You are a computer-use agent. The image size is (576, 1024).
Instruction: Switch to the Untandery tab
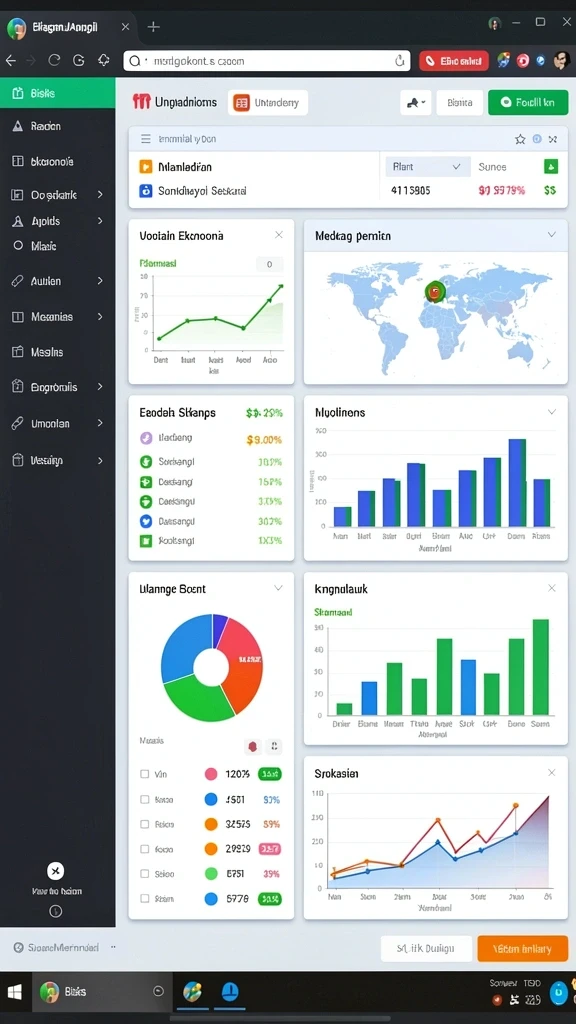268,103
